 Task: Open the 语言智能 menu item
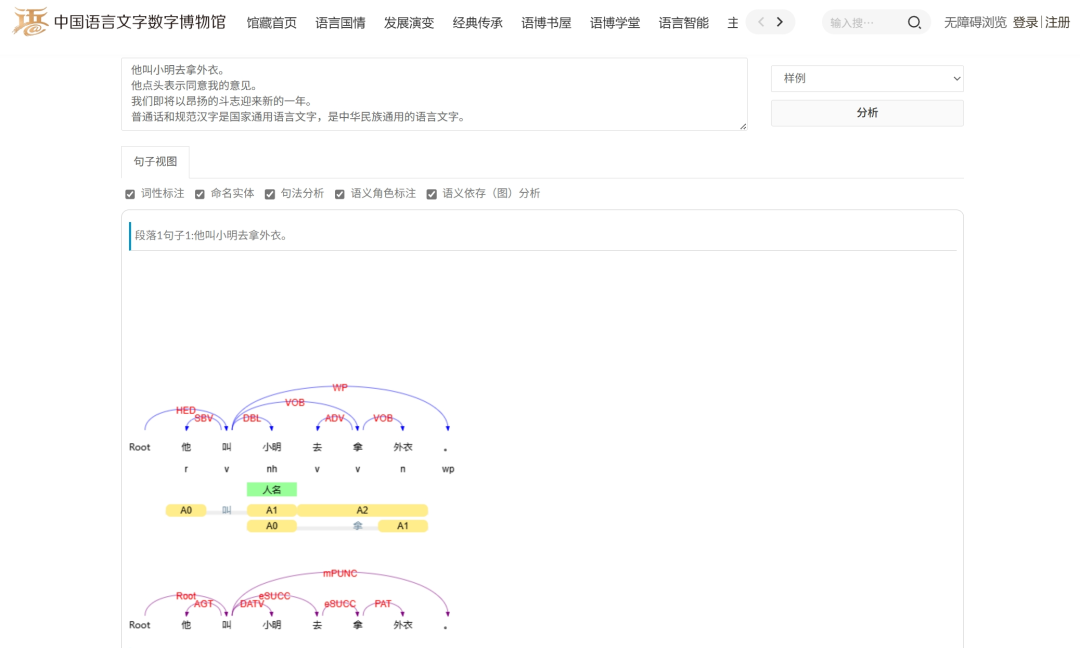pyautogui.click(x=683, y=22)
